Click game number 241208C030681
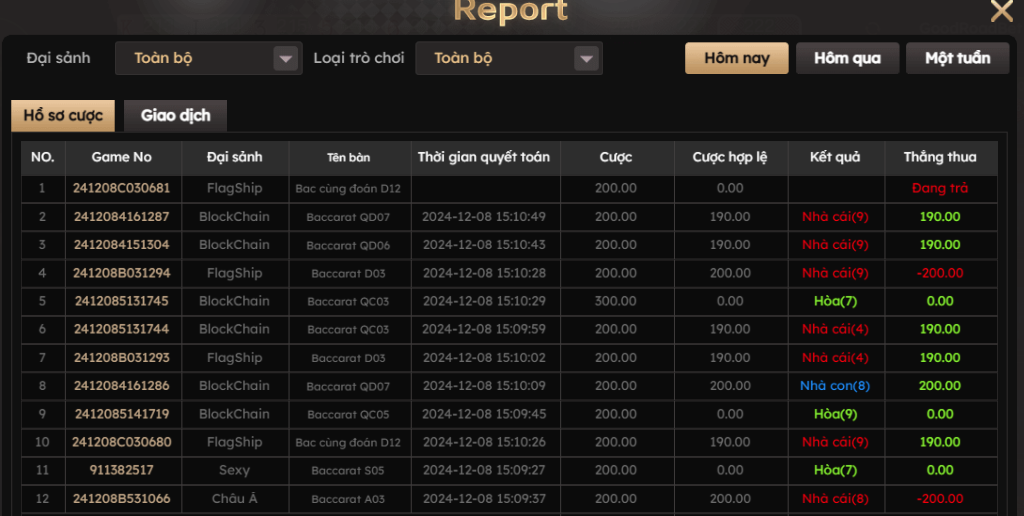The image size is (1024, 516). (x=122, y=188)
